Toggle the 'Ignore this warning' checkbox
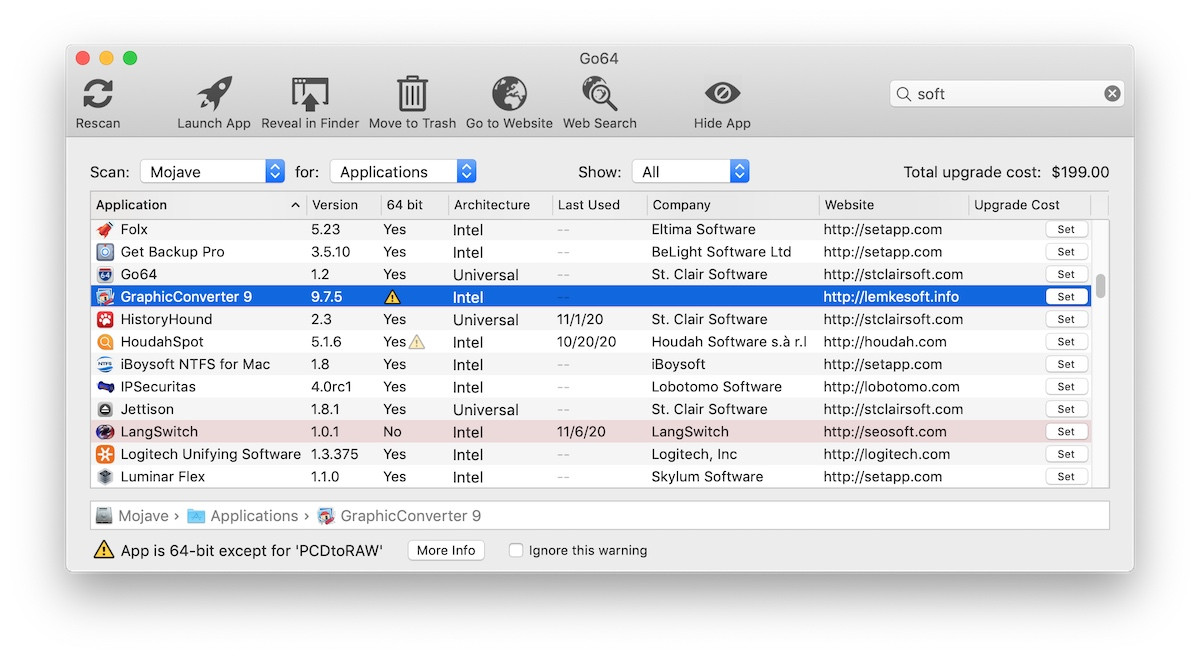 tap(516, 550)
